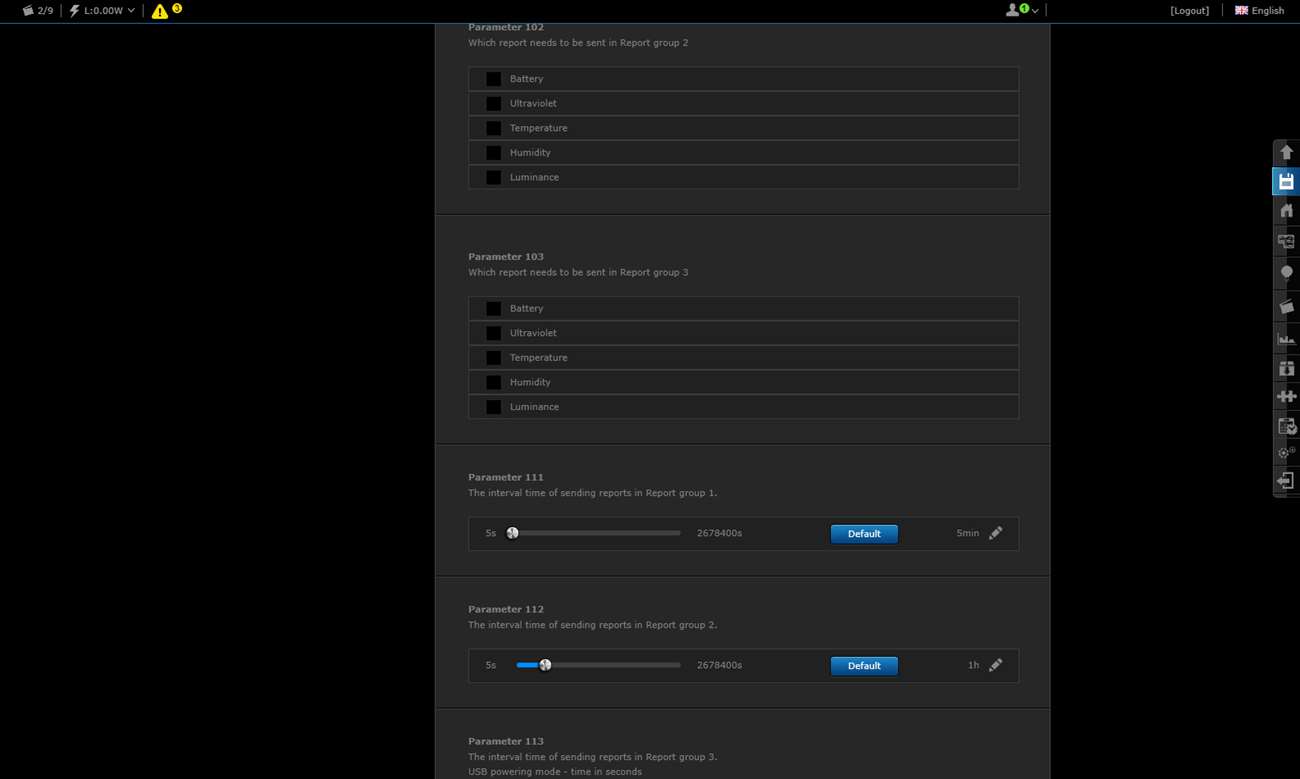Open the English language selector
1300x779 pixels.
pyautogui.click(x=1259, y=11)
